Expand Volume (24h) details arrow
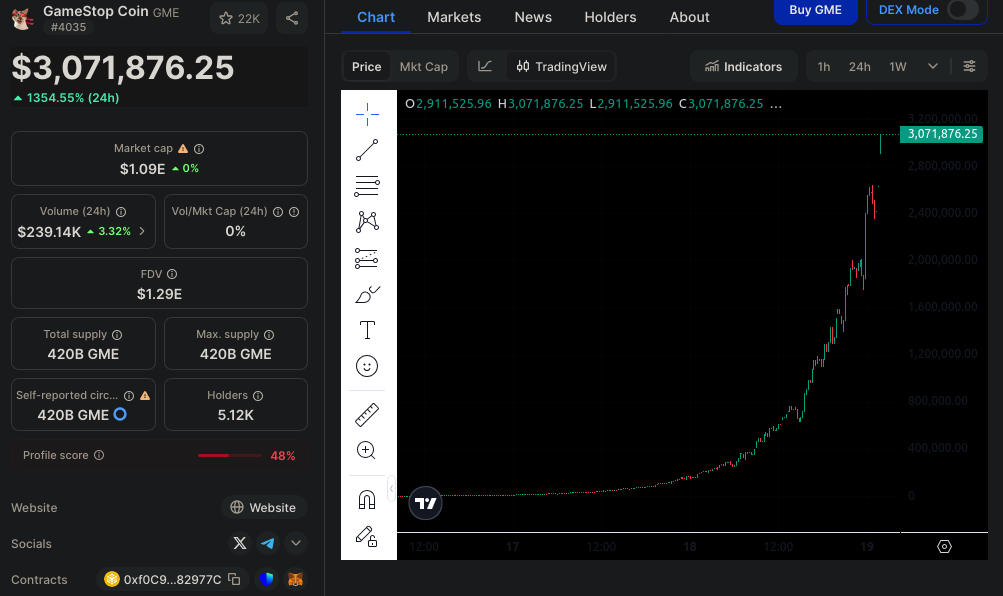Viewport: 1003px width, 596px height. point(142,231)
